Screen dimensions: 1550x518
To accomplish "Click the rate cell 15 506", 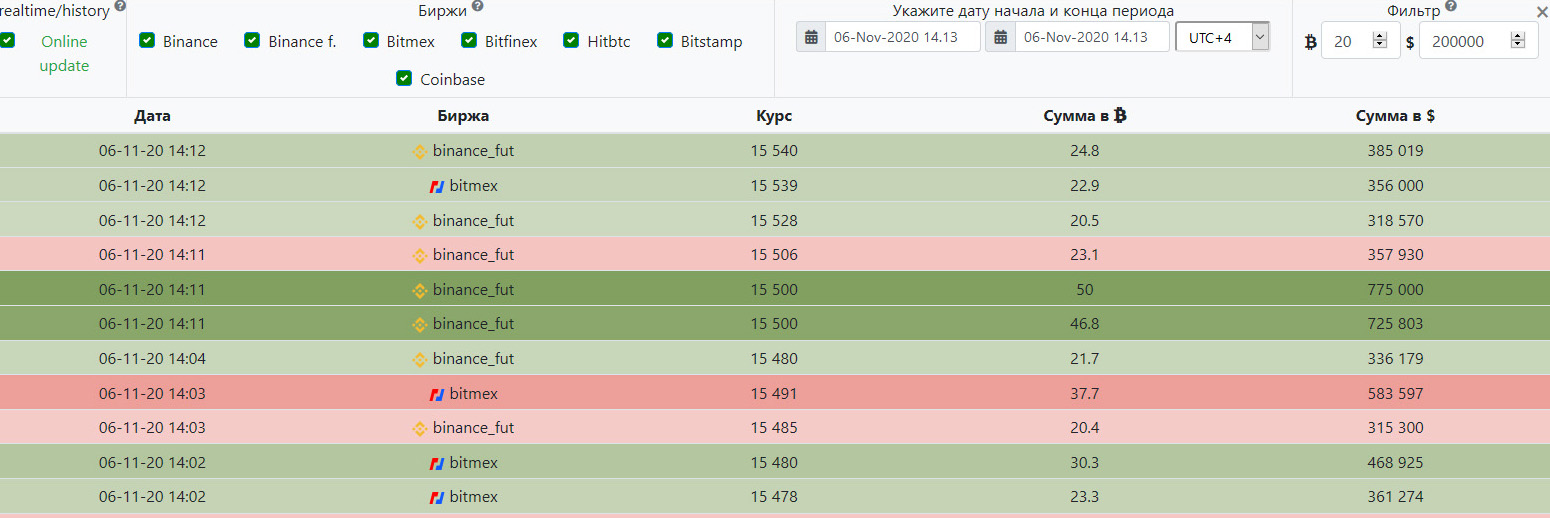I will 774,255.
